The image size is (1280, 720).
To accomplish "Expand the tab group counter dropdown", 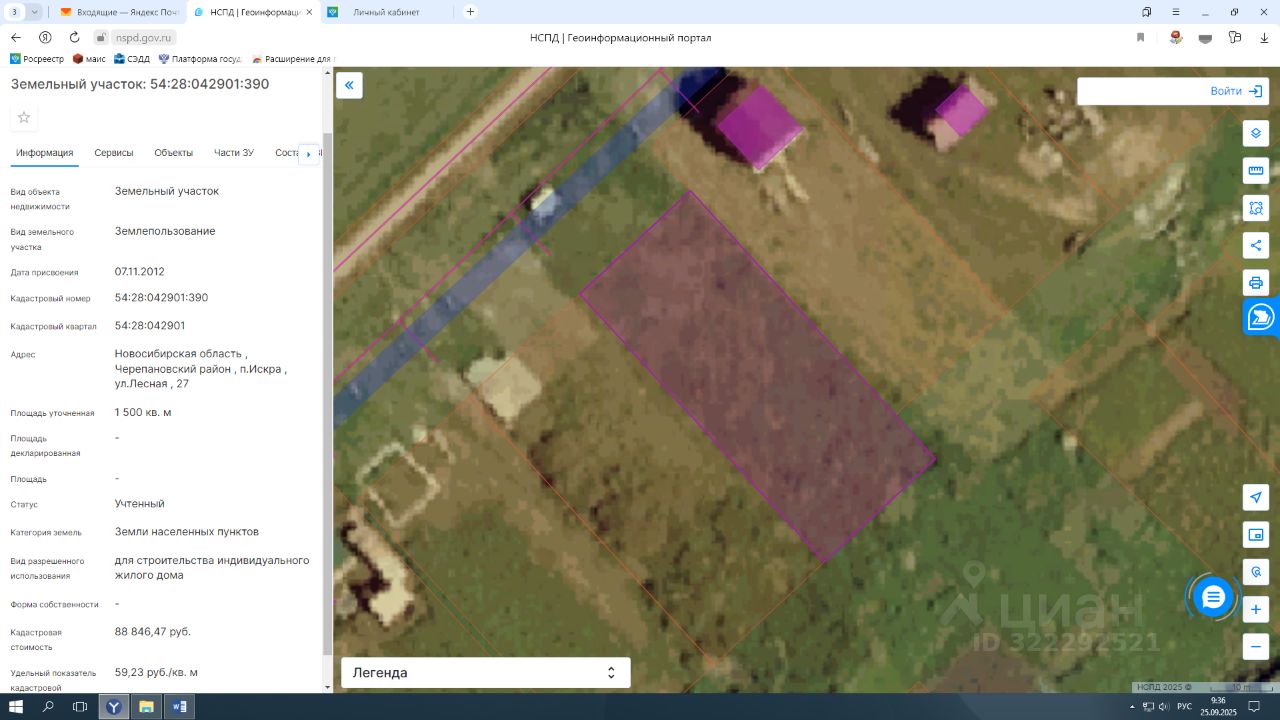I will (x=35, y=12).
